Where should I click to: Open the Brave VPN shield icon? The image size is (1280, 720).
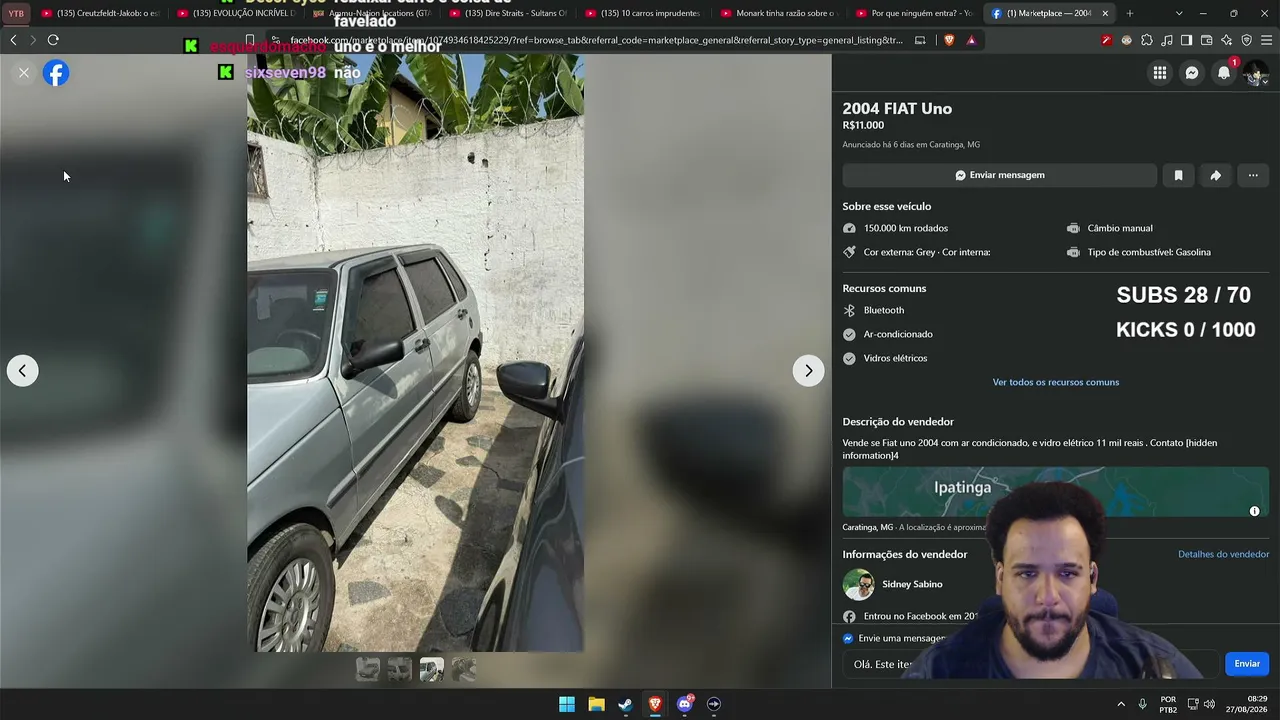1246,40
